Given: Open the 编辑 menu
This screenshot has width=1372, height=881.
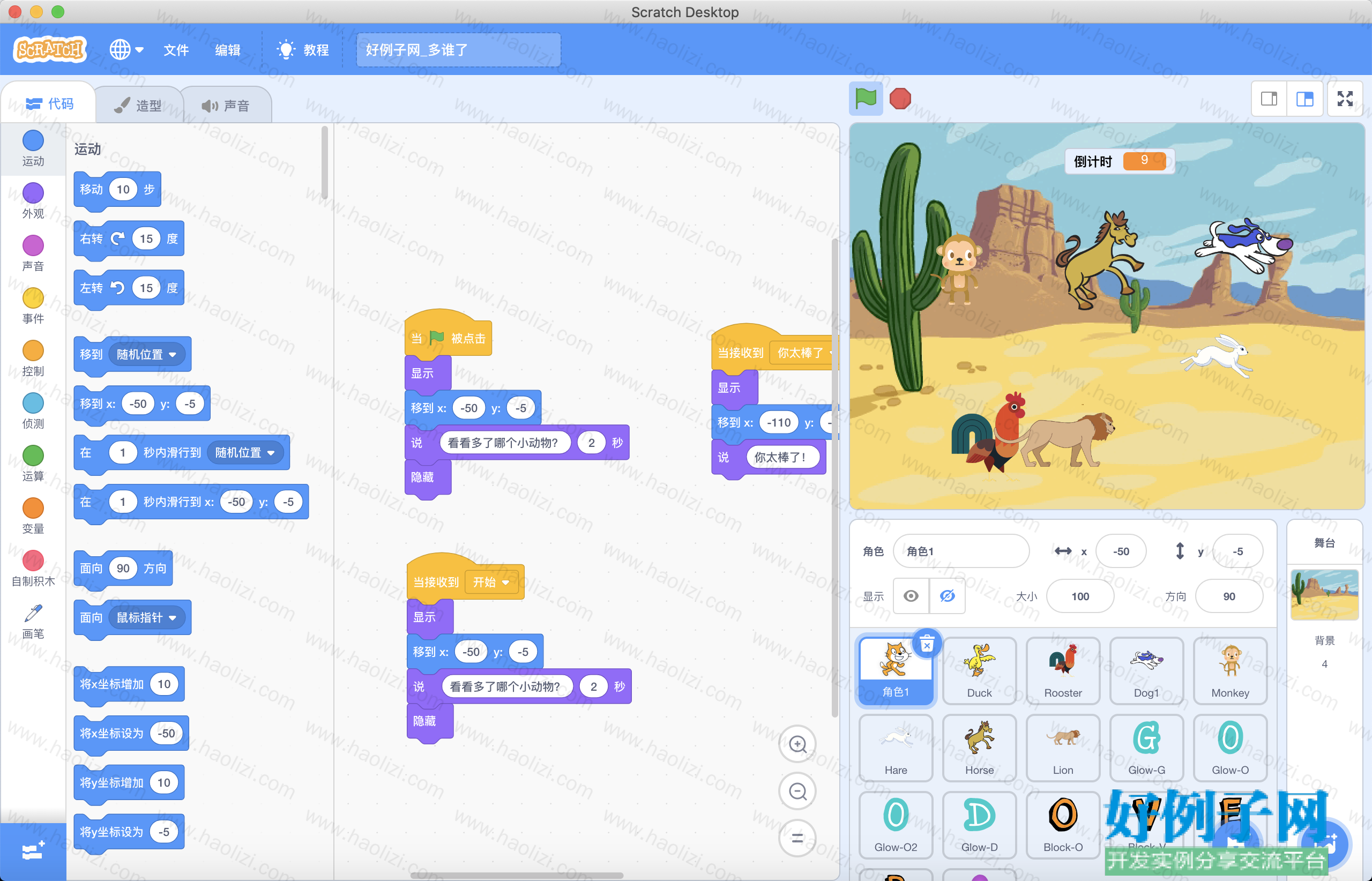Looking at the screenshot, I should [227, 50].
